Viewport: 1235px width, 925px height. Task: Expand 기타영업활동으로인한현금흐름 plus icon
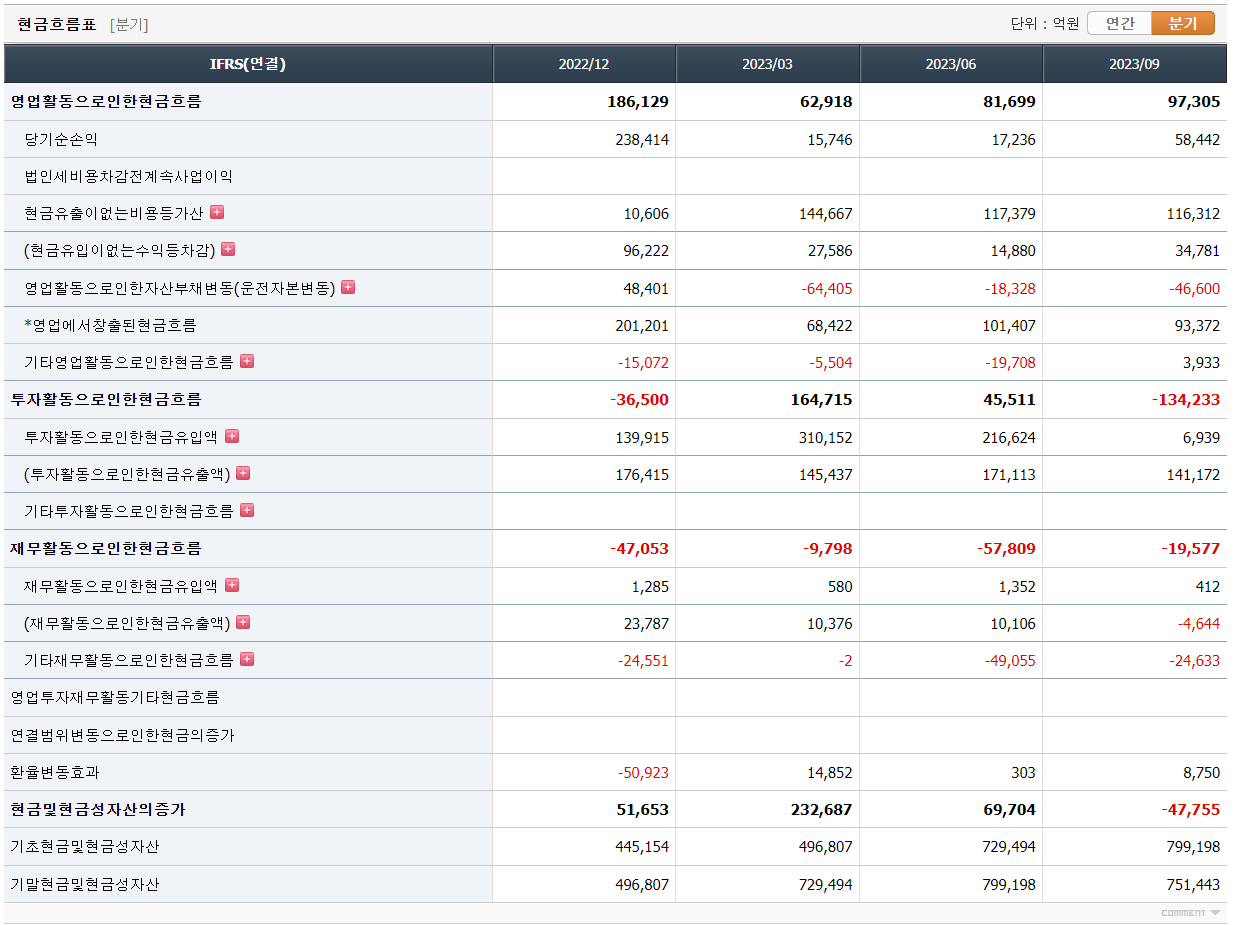click(247, 361)
